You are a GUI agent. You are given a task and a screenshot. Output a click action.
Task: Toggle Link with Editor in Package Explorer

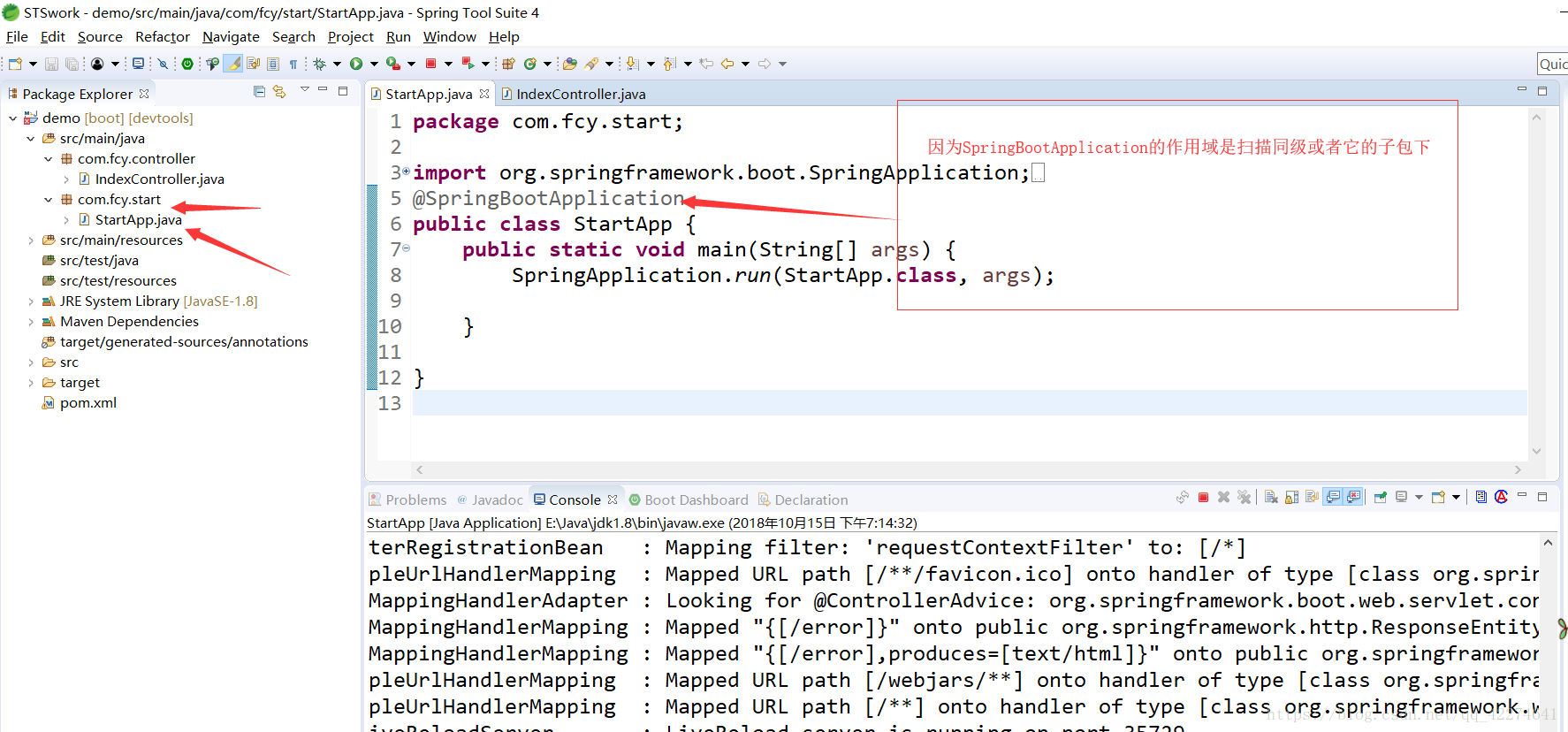click(279, 91)
